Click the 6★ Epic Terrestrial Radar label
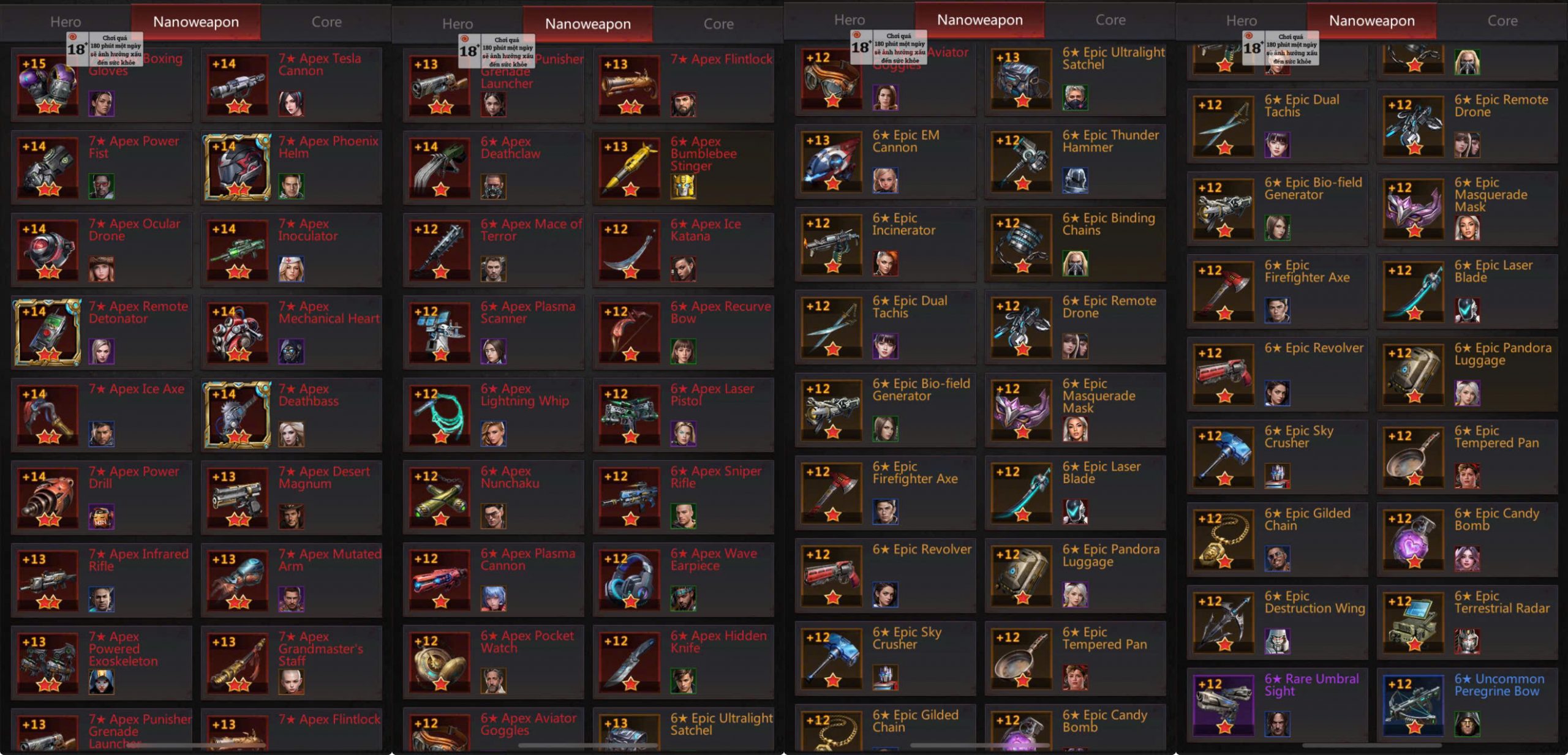1568x755 pixels. pos(1502,602)
